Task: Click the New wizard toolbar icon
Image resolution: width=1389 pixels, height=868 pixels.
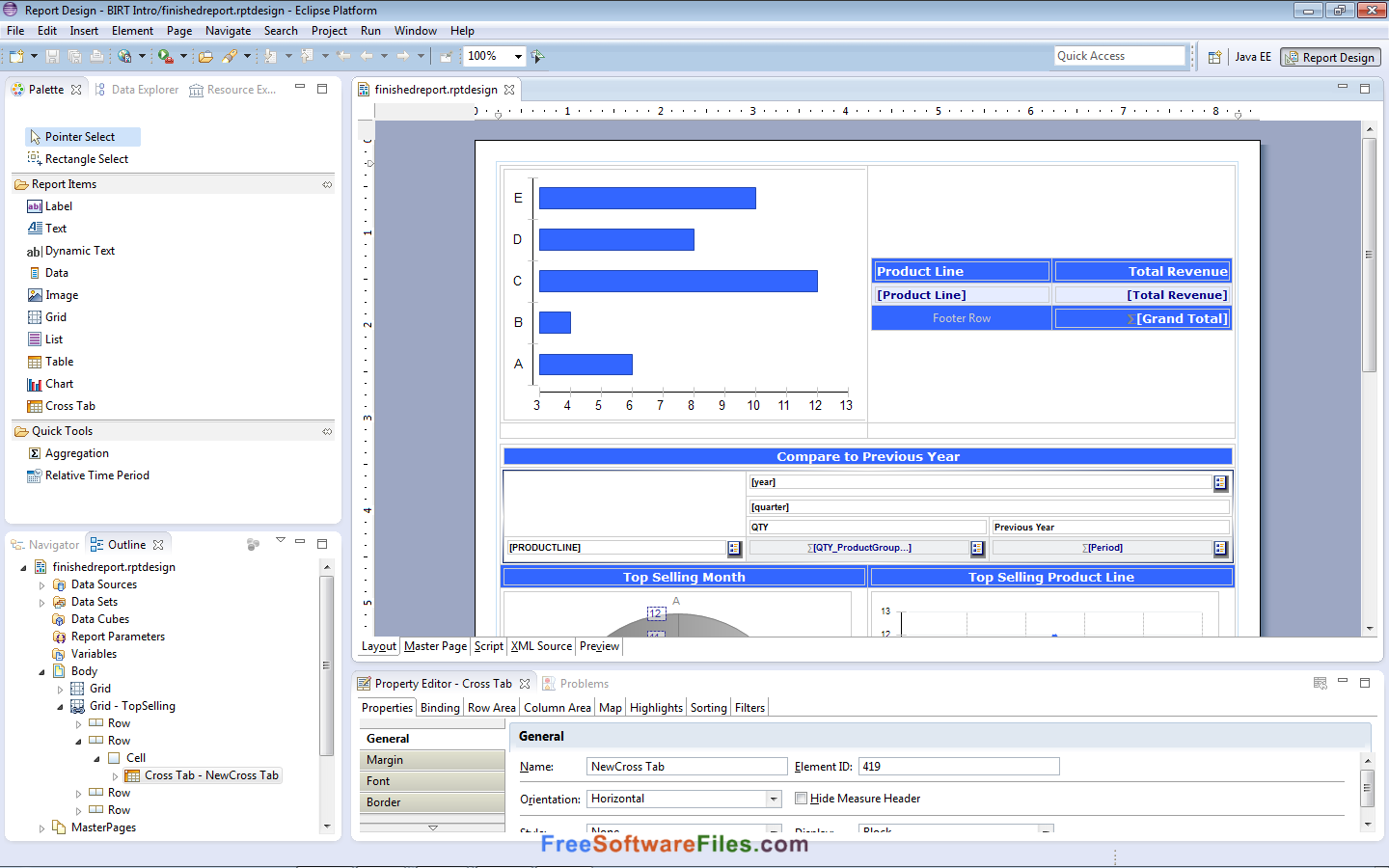Action: point(16,56)
